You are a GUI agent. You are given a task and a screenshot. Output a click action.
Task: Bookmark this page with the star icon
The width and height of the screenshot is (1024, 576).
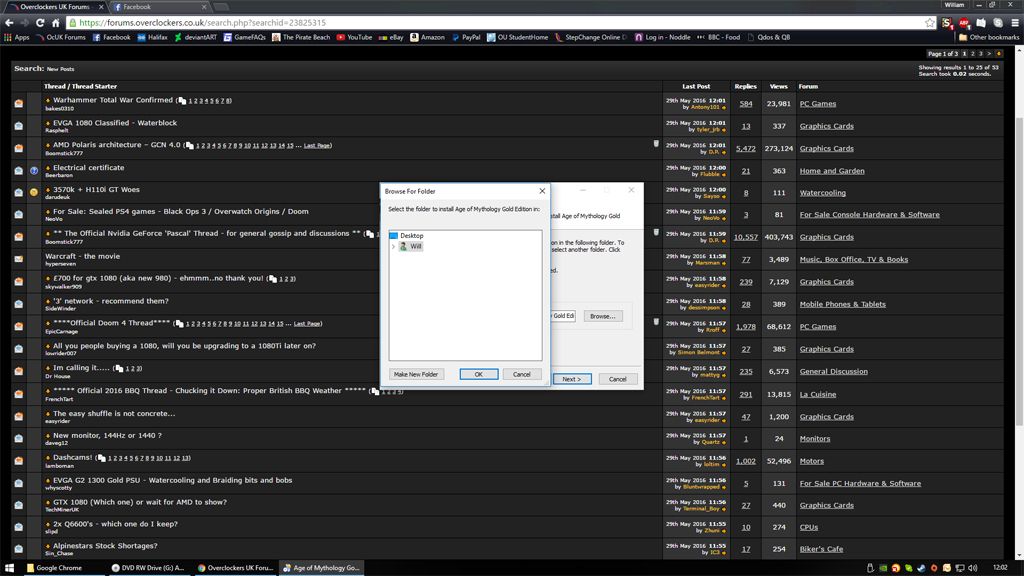pos(929,23)
